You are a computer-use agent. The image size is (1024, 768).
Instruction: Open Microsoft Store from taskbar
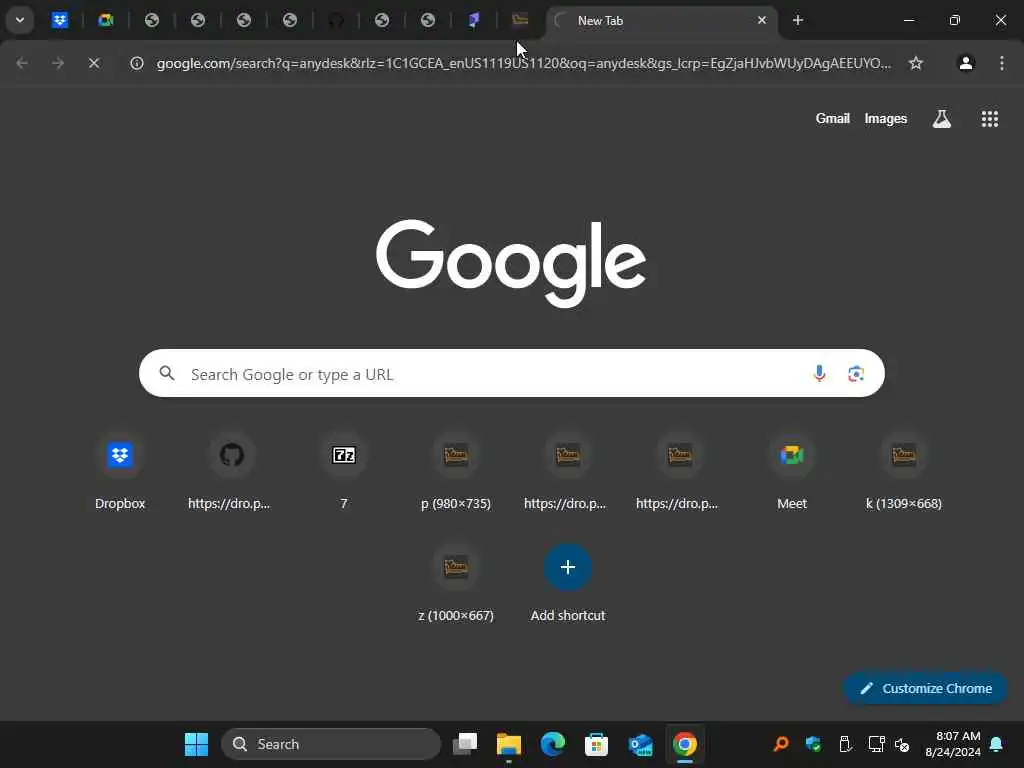[596, 744]
